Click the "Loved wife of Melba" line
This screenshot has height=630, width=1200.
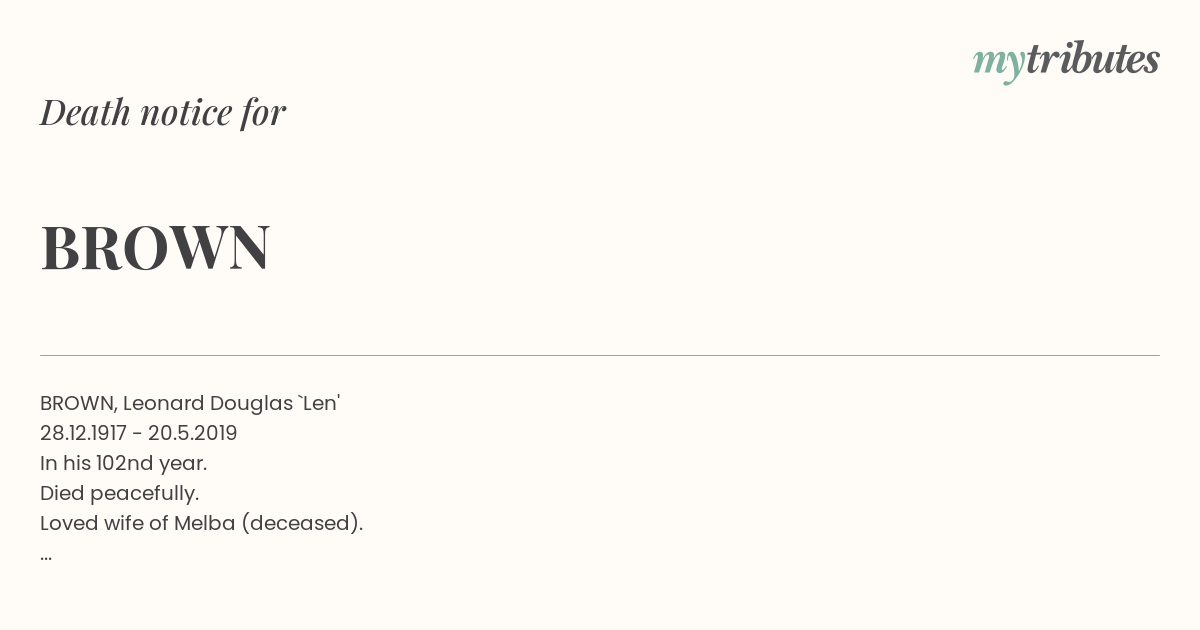coord(202,523)
